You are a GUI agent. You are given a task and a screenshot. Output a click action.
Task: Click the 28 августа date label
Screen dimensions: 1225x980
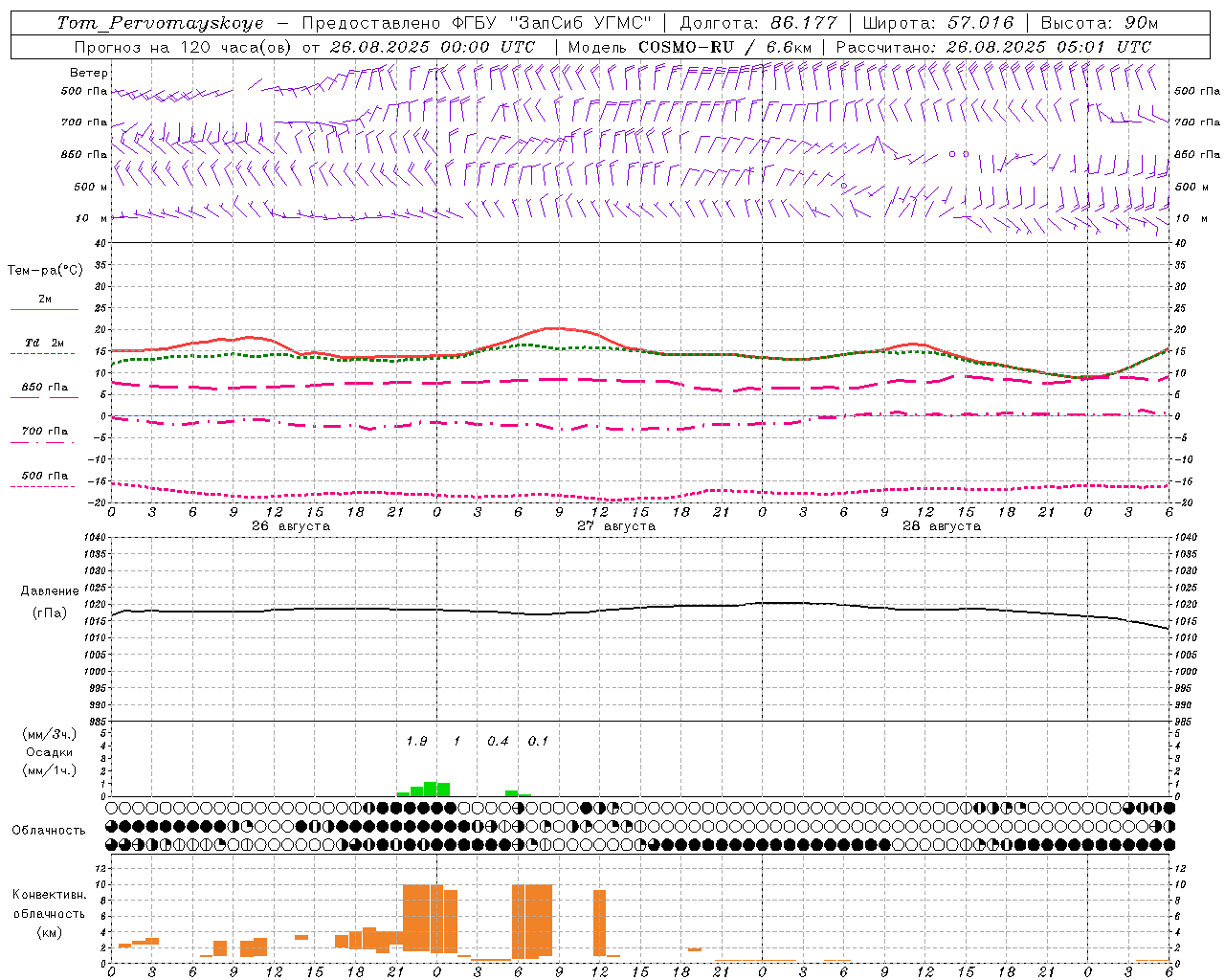click(941, 526)
